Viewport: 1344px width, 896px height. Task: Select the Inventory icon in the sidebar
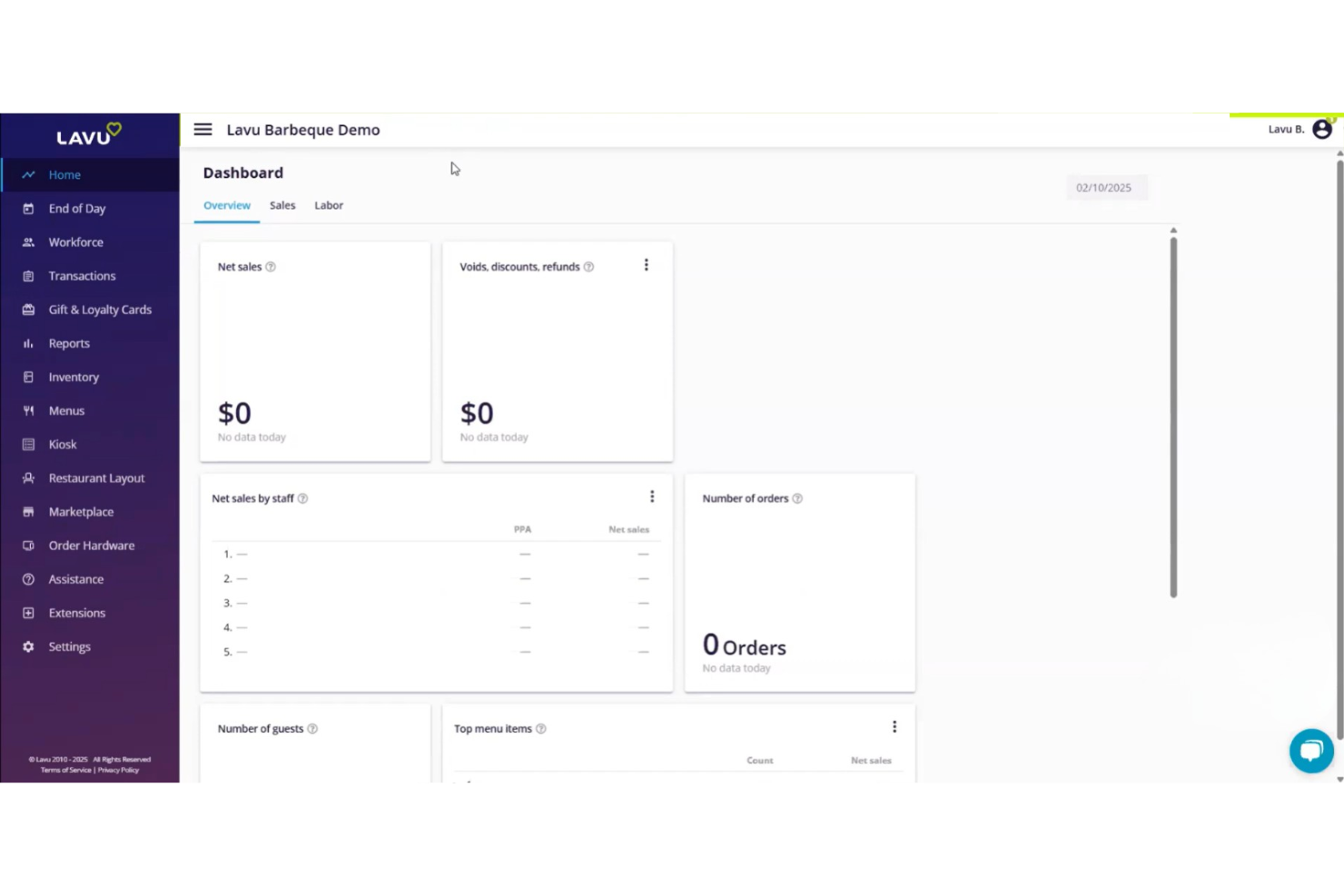(x=28, y=377)
